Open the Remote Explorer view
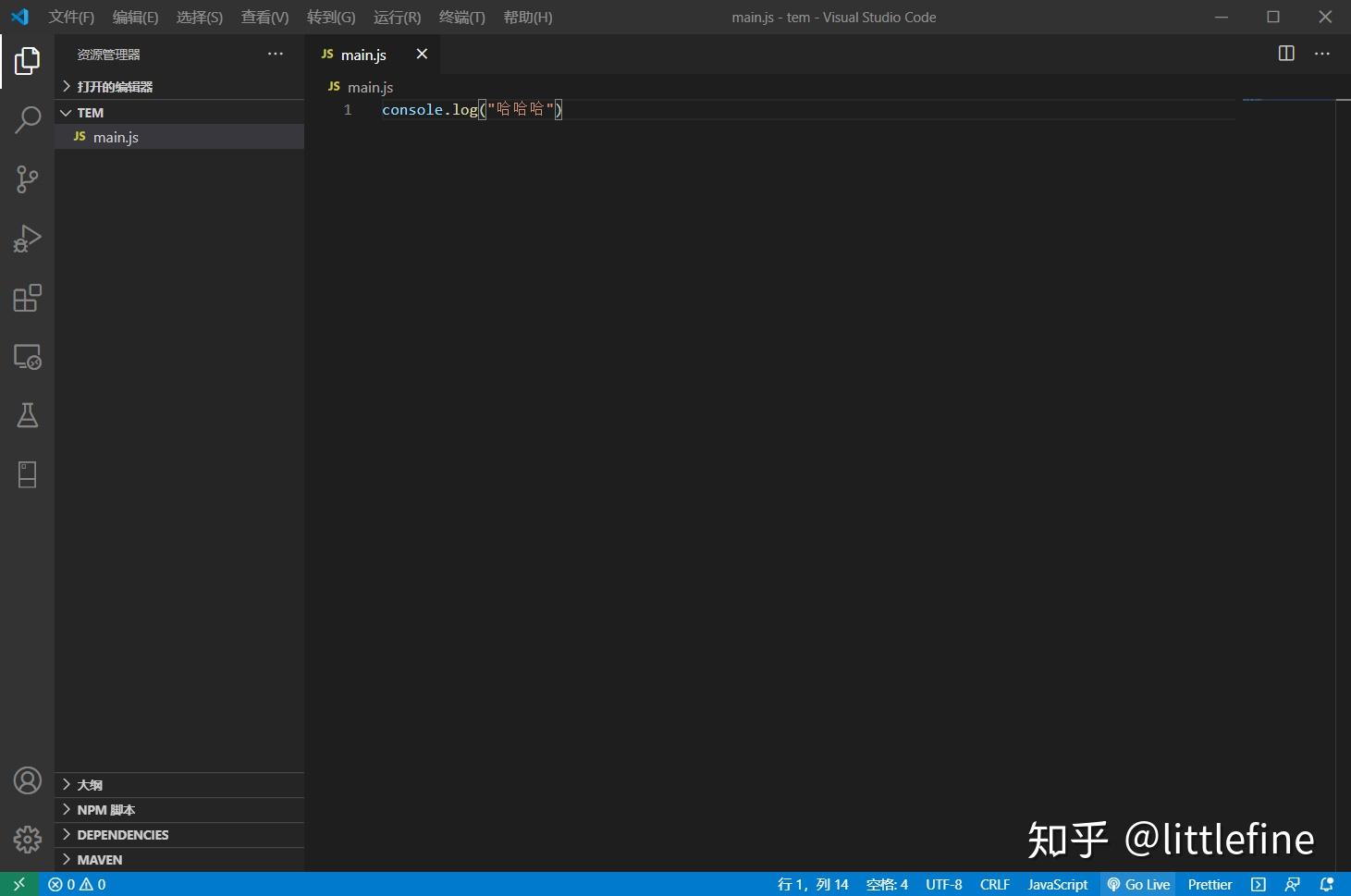1351x896 pixels. pos(27,357)
